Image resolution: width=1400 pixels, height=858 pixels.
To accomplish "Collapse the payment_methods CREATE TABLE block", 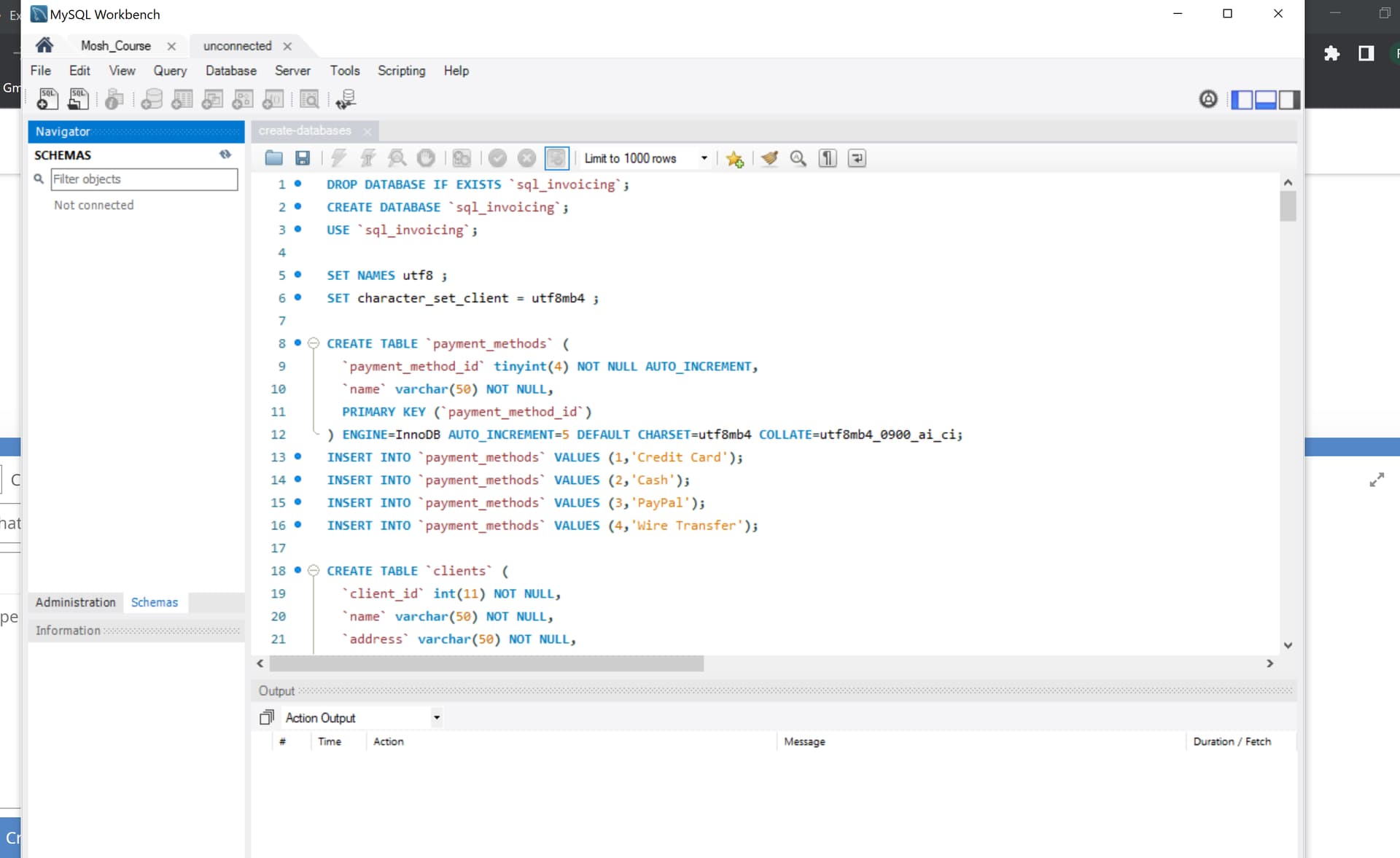I will (x=314, y=343).
